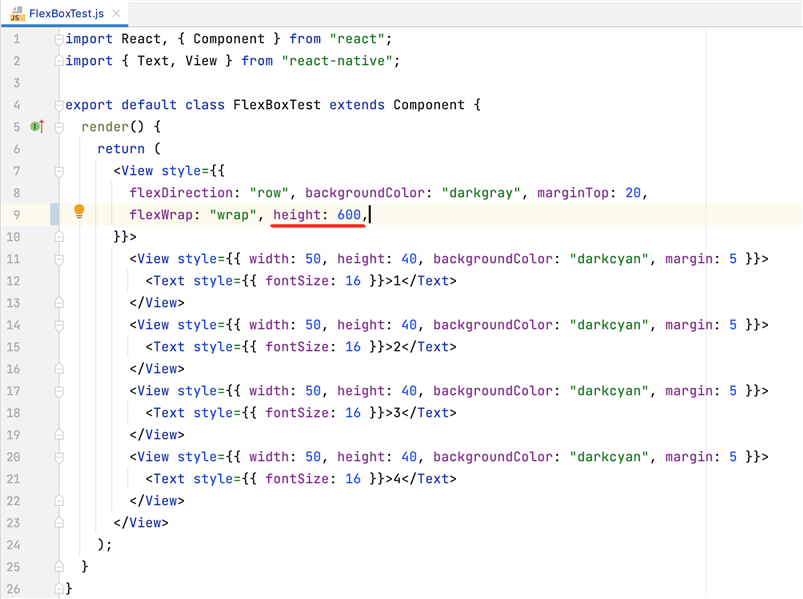The height and width of the screenshot is (599, 803).
Task: Collapse the import block at line 1
Action: 60,39
